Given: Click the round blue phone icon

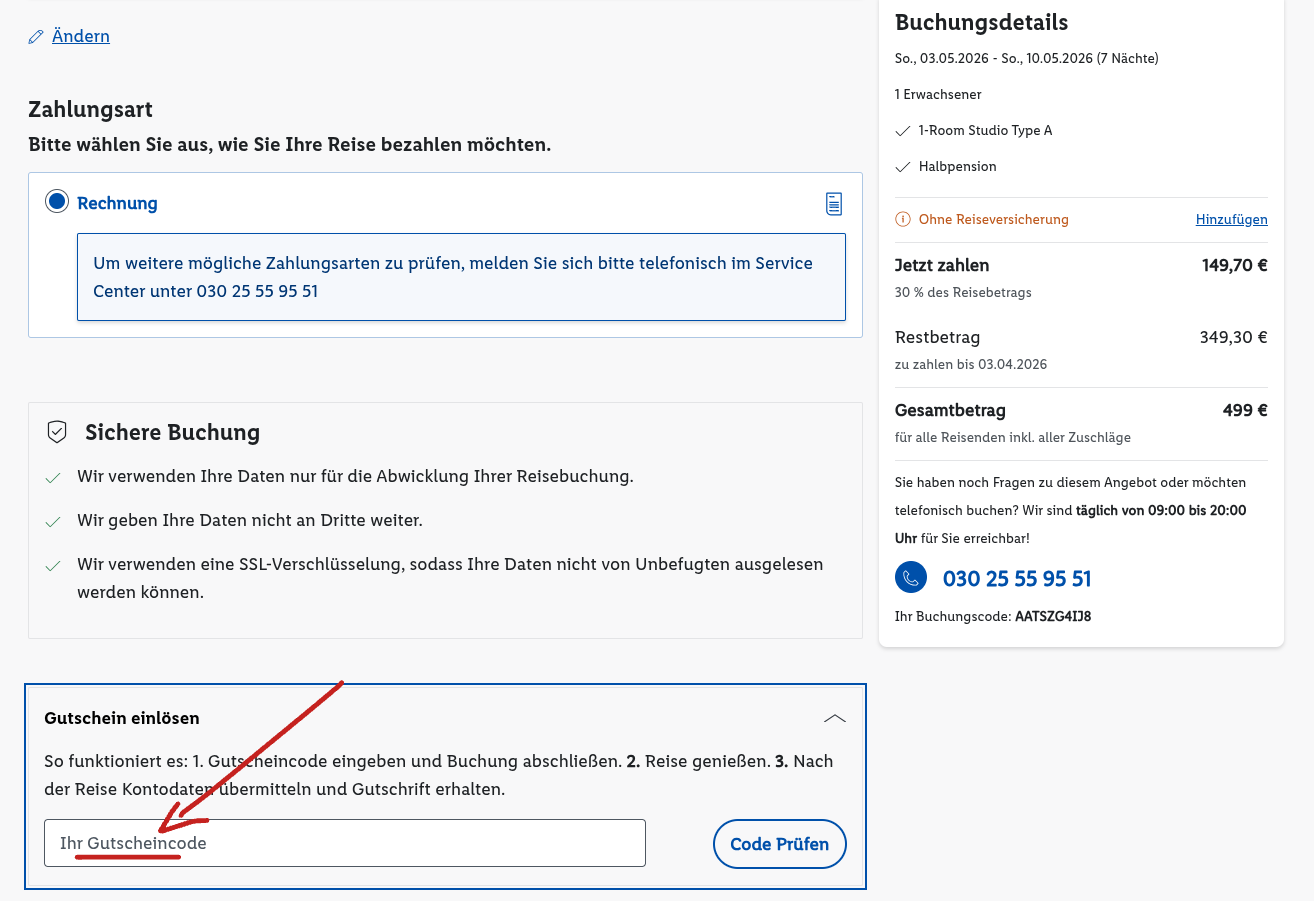Looking at the screenshot, I should 910,577.
